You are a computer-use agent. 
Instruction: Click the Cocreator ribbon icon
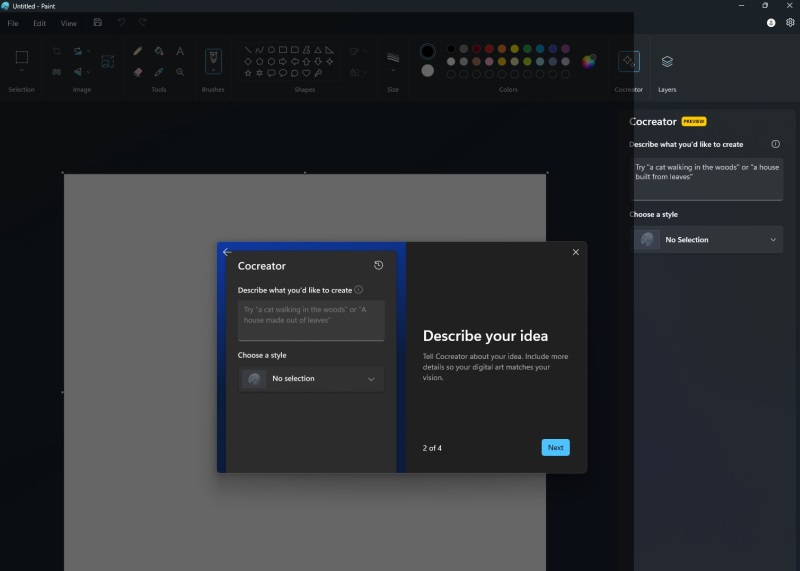click(x=628, y=62)
